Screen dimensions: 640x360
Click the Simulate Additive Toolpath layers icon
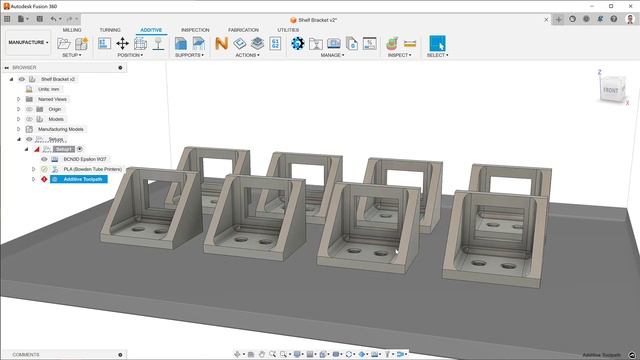point(257,43)
